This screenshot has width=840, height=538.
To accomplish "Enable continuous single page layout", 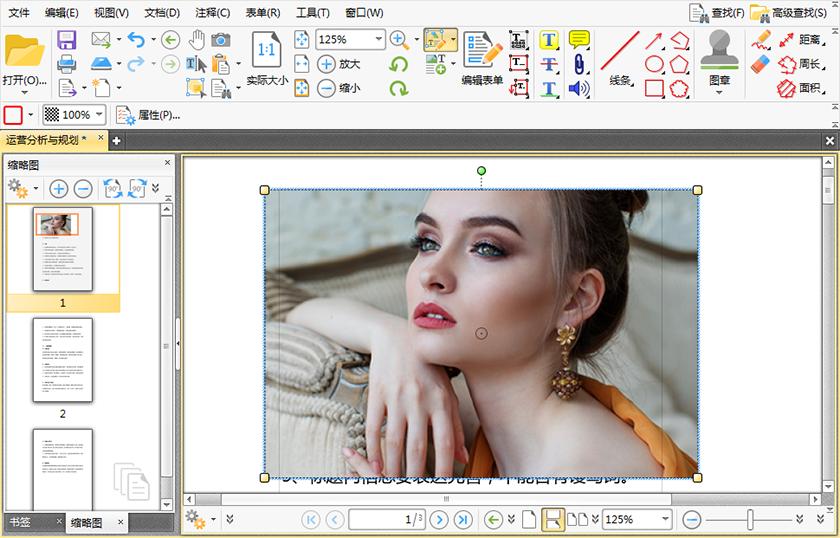I will click(551, 519).
